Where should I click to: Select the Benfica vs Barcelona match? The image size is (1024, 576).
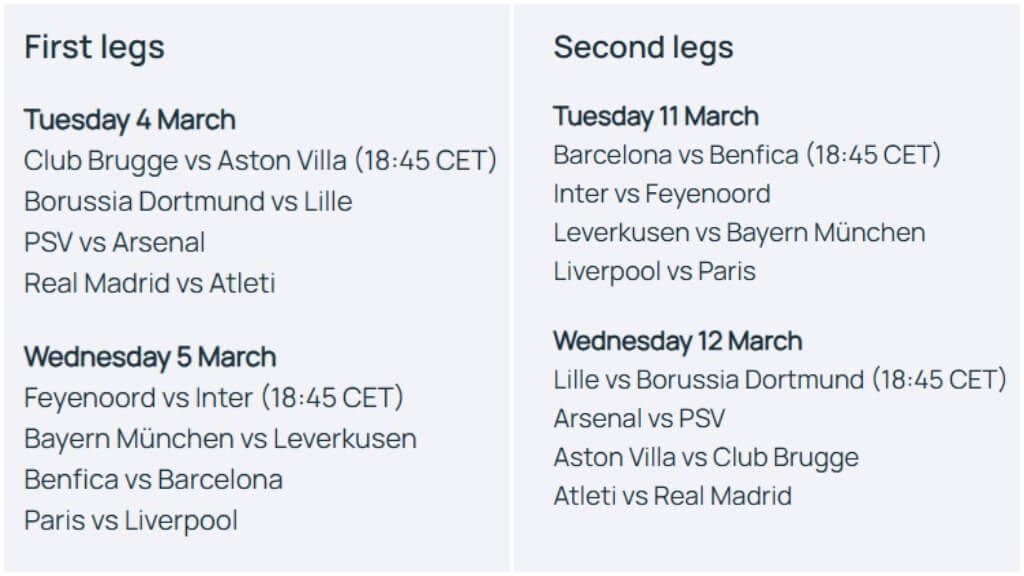click(x=154, y=480)
